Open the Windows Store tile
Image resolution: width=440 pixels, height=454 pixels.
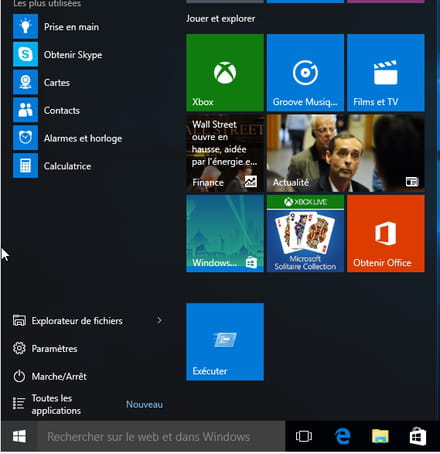(x=225, y=234)
